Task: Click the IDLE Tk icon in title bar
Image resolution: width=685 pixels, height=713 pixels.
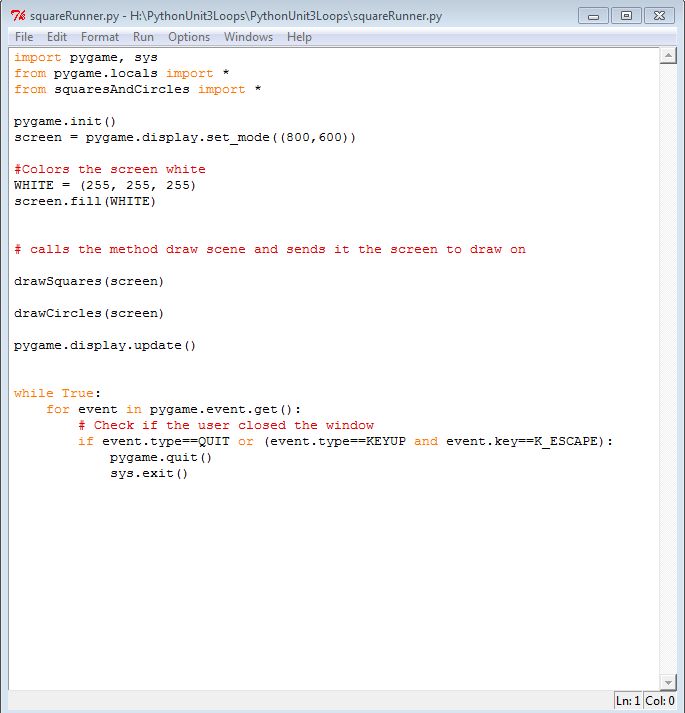Action: point(18,16)
